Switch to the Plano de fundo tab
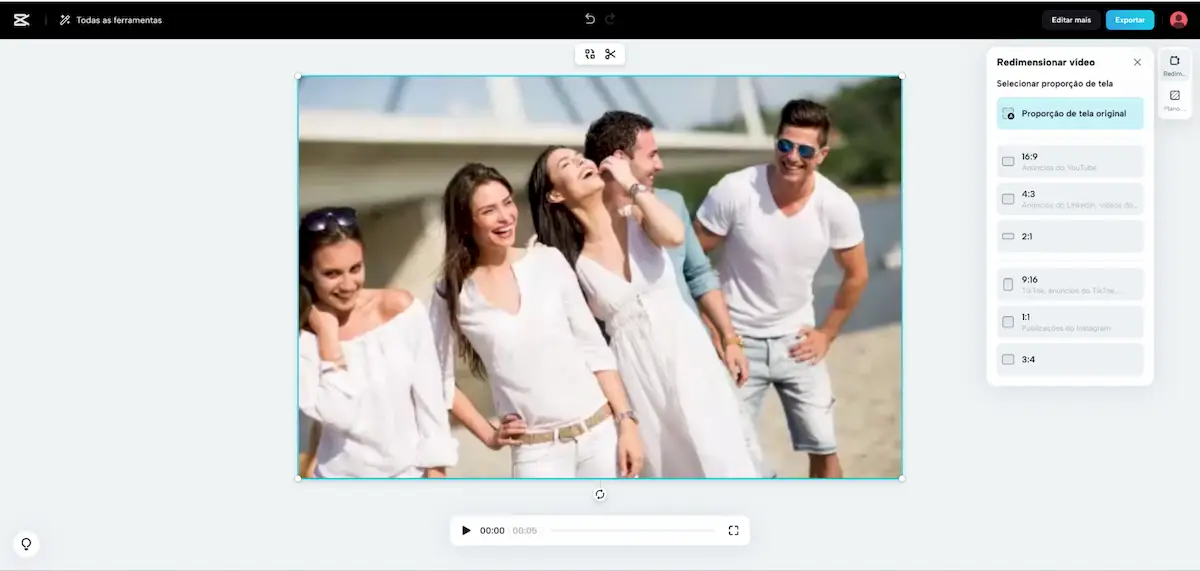The image size is (1200, 571). tap(1174, 100)
